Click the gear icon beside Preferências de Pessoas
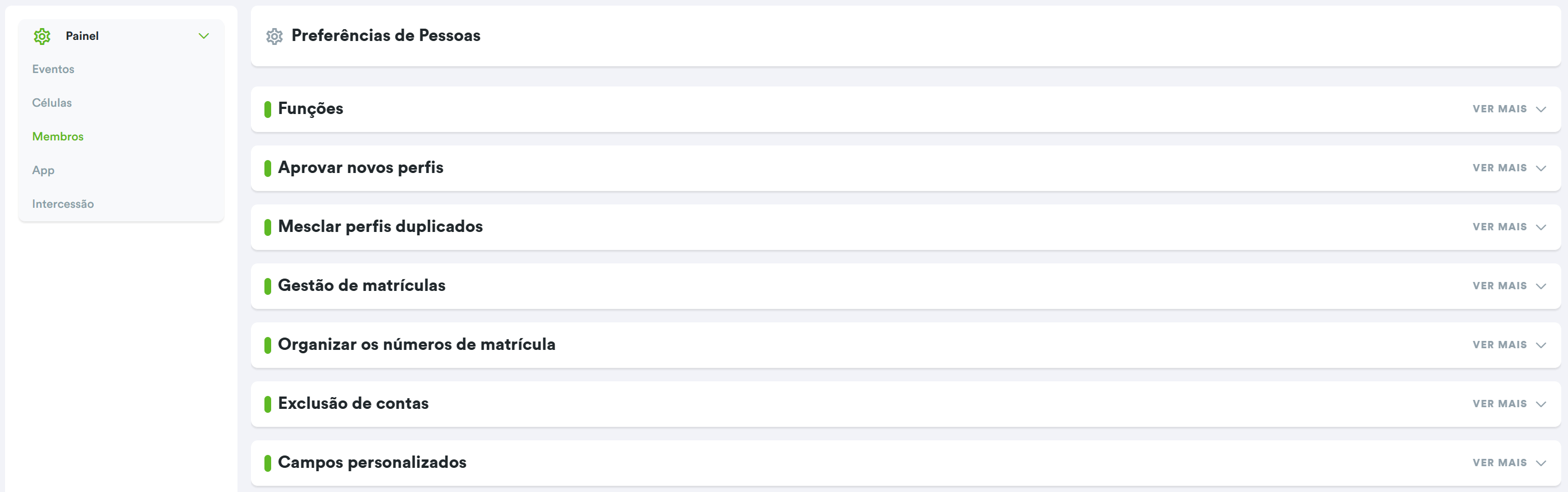The height and width of the screenshot is (492, 1568). coord(275,37)
